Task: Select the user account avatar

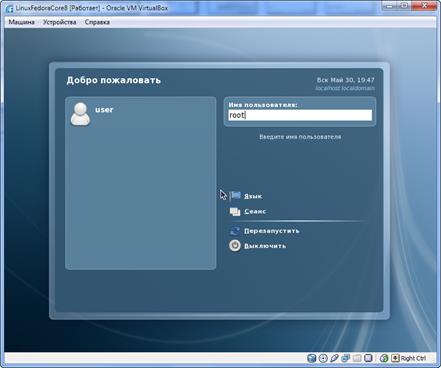Action: tap(80, 114)
